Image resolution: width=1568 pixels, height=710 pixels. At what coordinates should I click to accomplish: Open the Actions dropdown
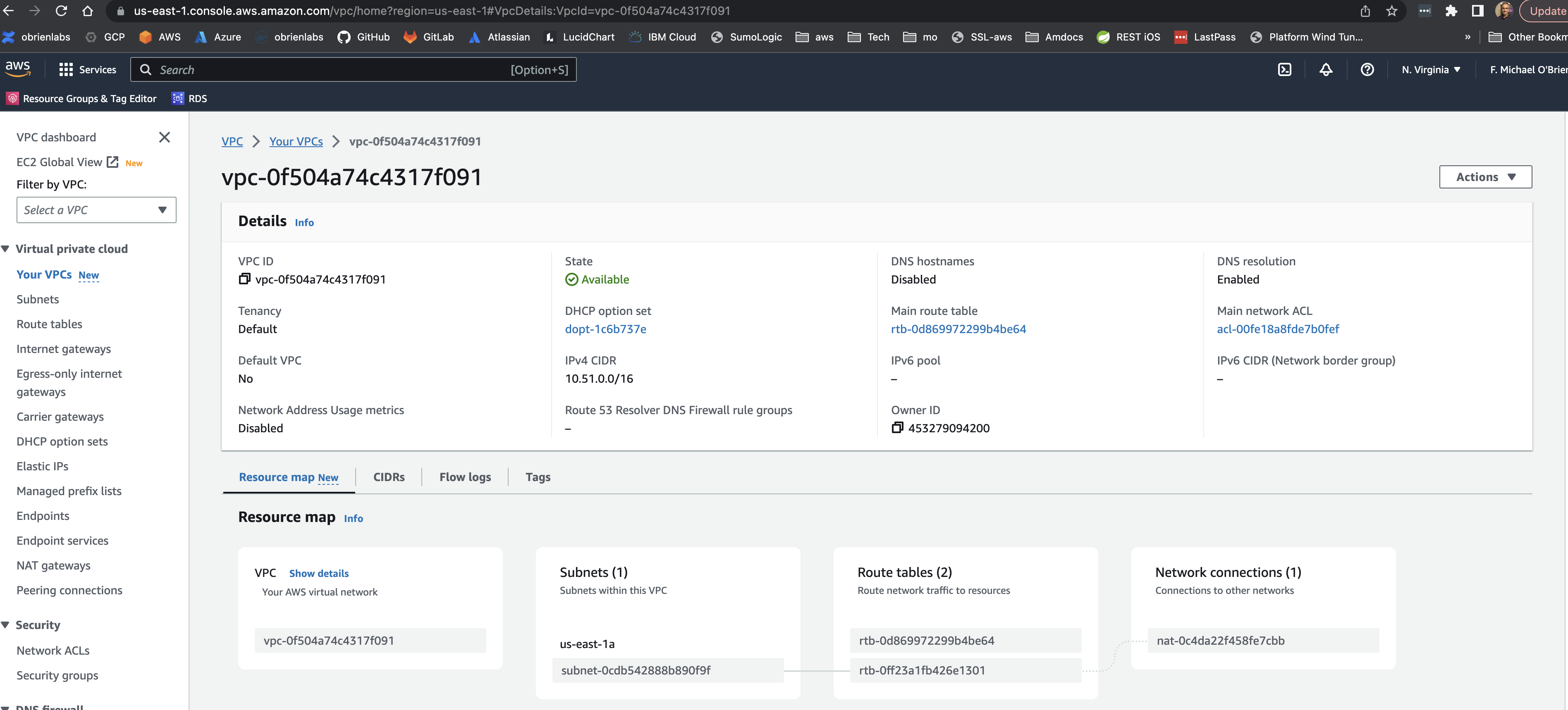1485,176
